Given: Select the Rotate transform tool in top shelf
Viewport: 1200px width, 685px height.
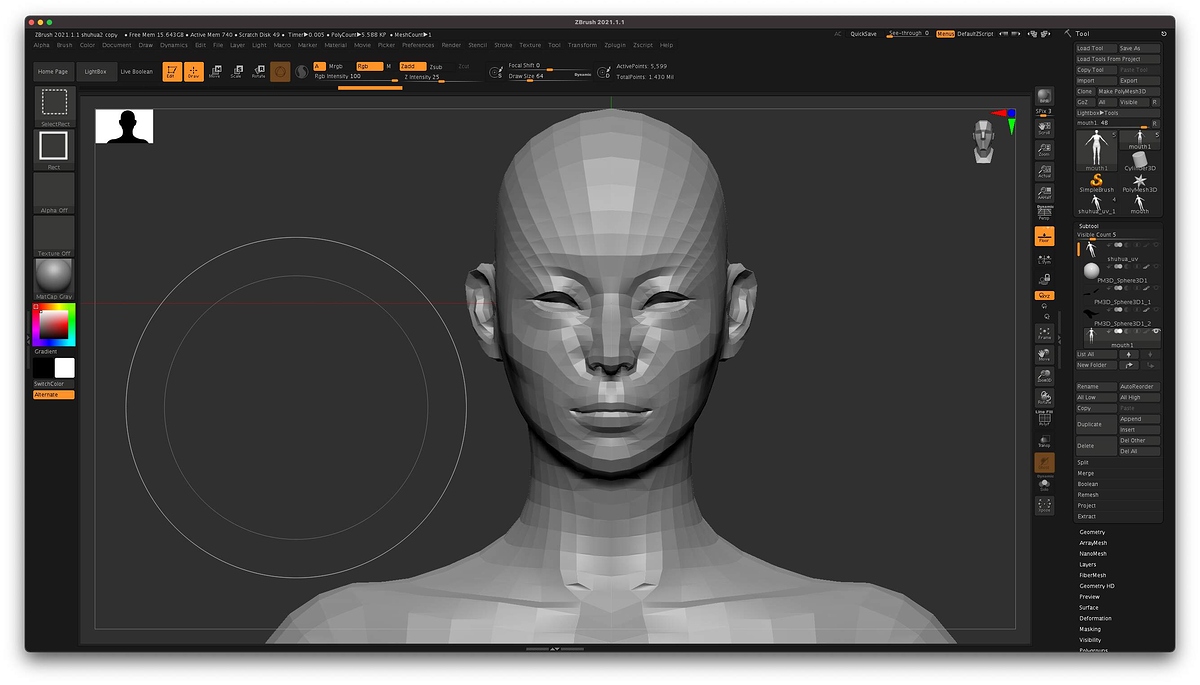Looking at the screenshot, I should (258, 71).
